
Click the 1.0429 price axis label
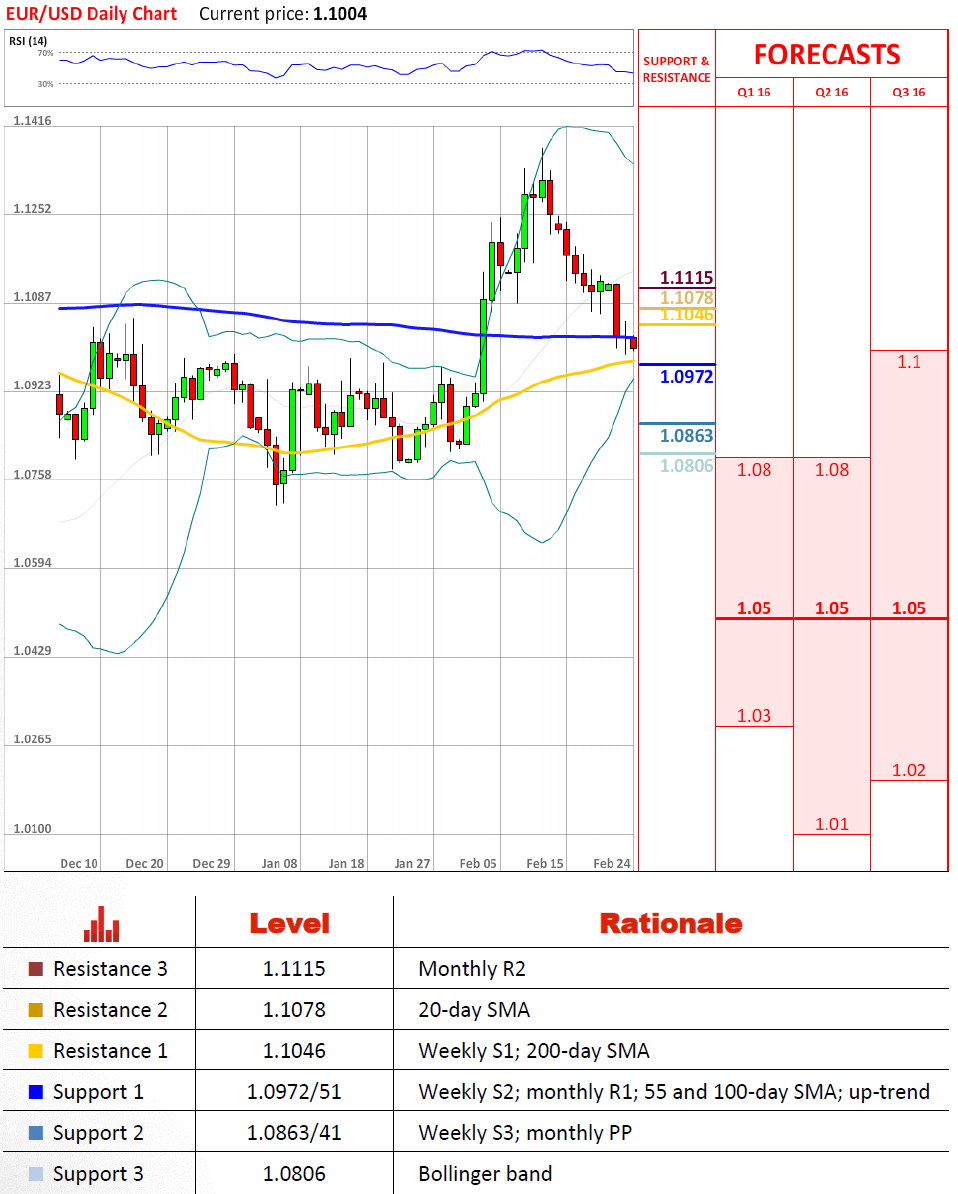(x=33, y=651)
